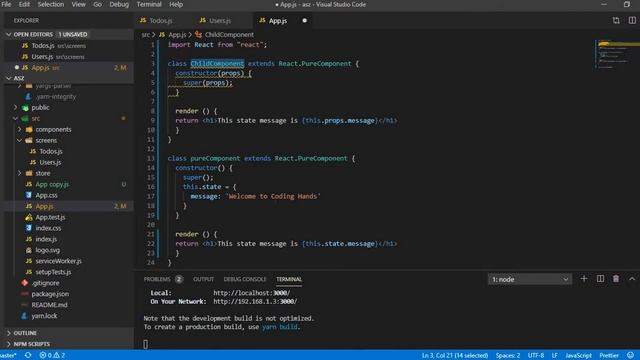Change language mode JavaScript
This screenshot has width=640, height=360.
[578, 356]
